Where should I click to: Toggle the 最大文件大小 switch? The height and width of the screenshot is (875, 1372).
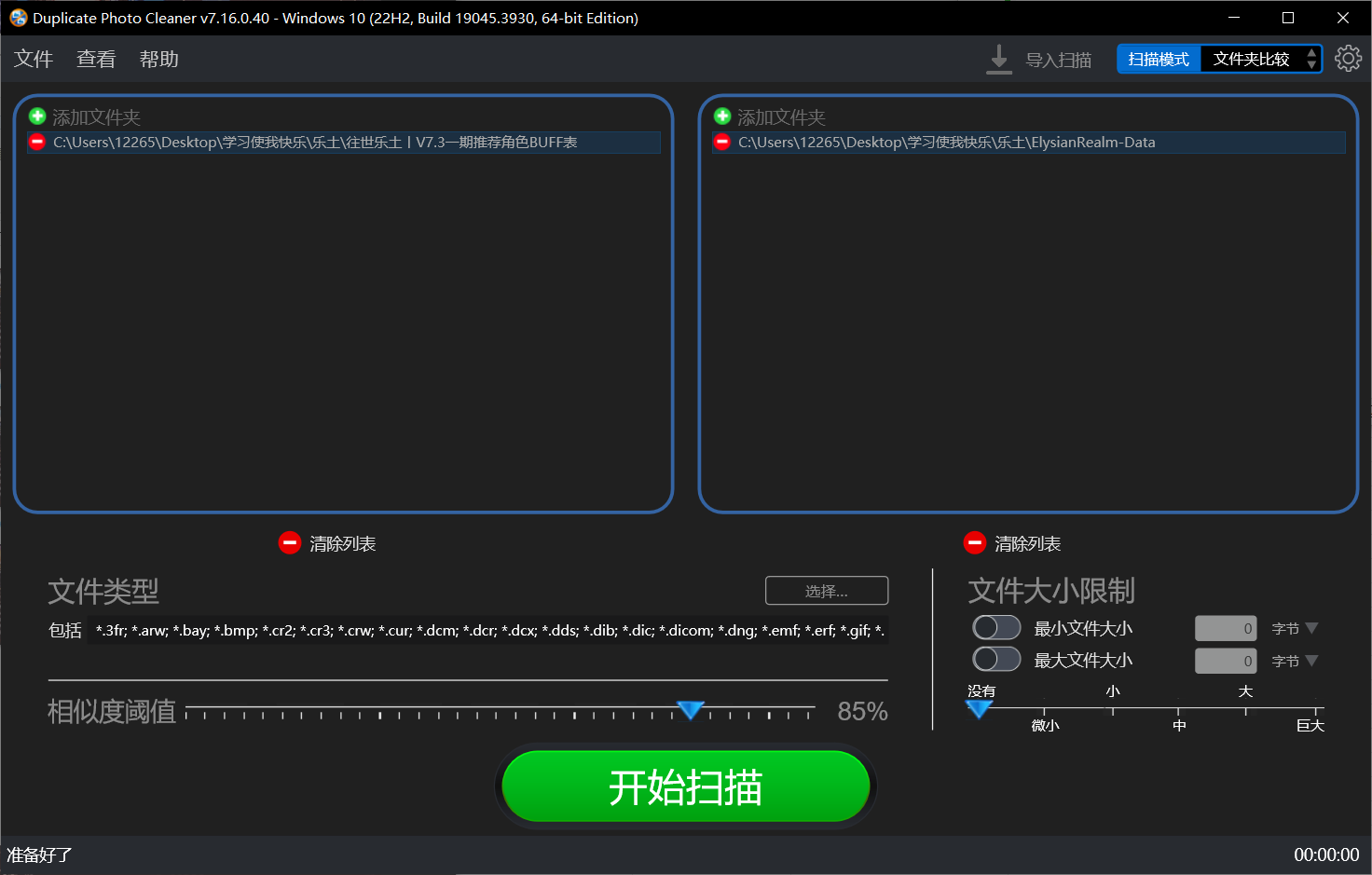[996, 659]
